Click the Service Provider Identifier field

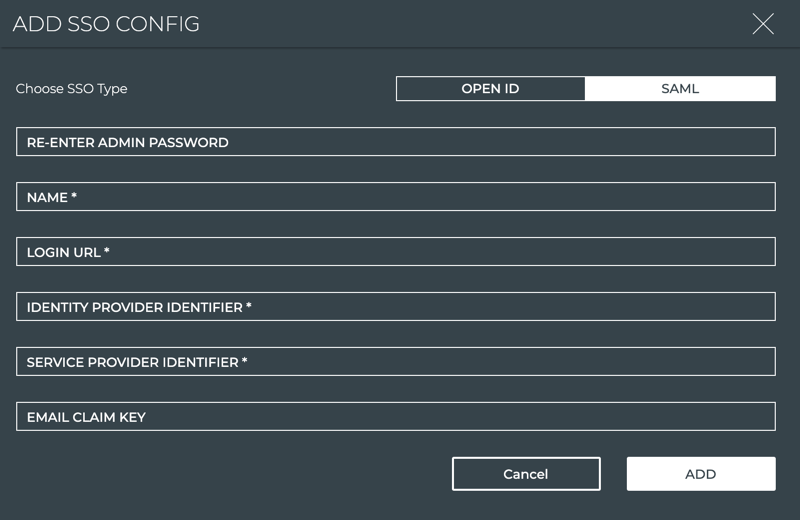396,362
